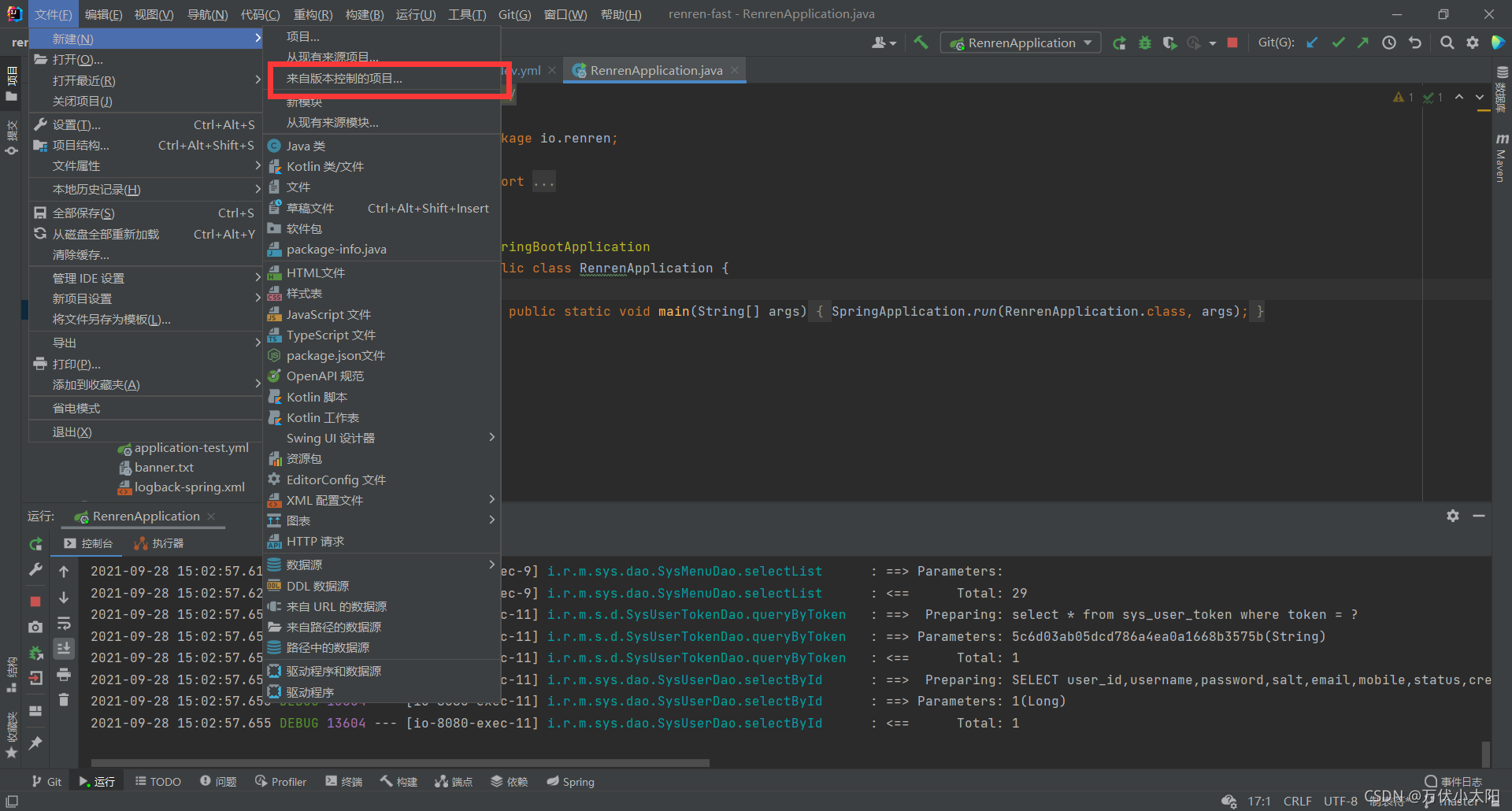Expand XML 配置文件 submenu
1512x811 pixels.
[383, 500]
